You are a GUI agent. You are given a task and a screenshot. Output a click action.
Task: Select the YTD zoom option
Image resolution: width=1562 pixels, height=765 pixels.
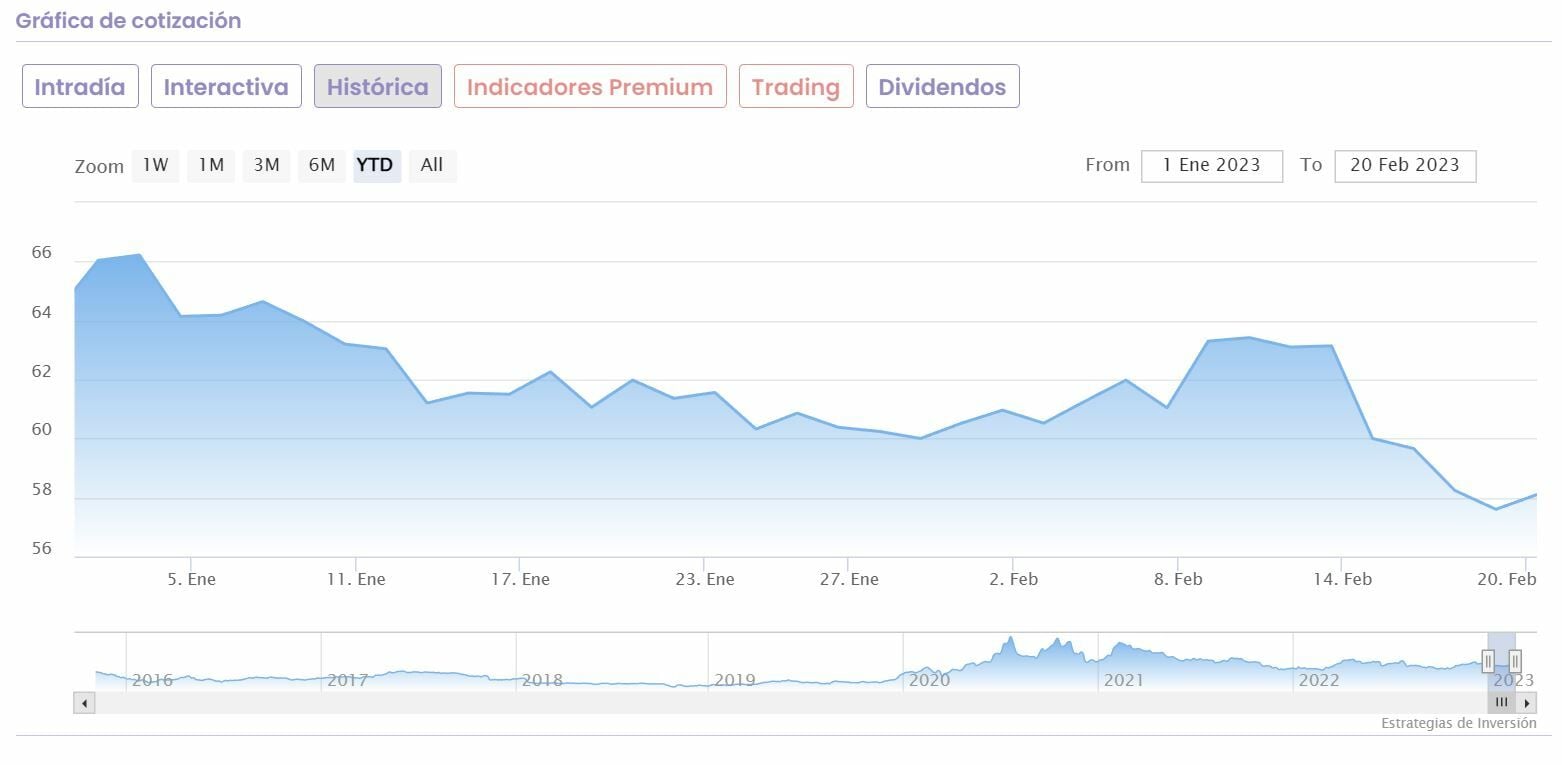[376, 165]
